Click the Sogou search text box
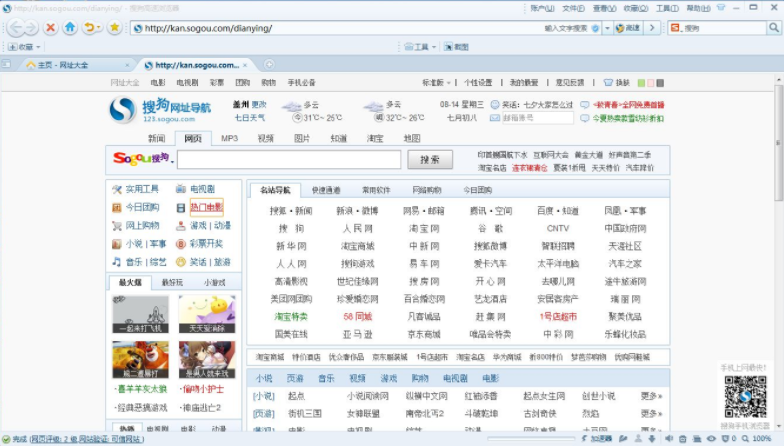 pyautogui.click(x=289, y=160)
